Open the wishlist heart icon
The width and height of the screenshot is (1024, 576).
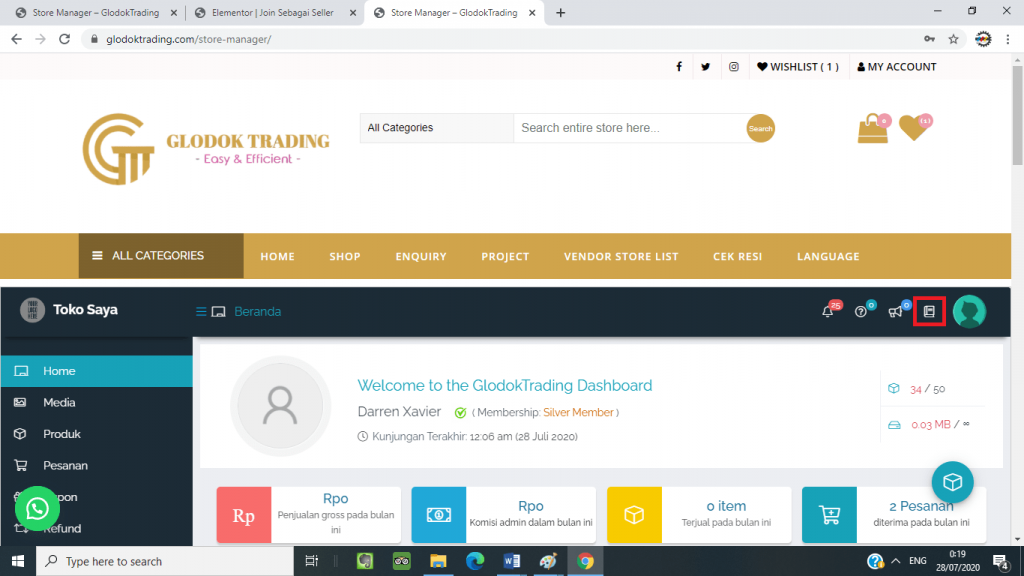[x=912, y=128]
